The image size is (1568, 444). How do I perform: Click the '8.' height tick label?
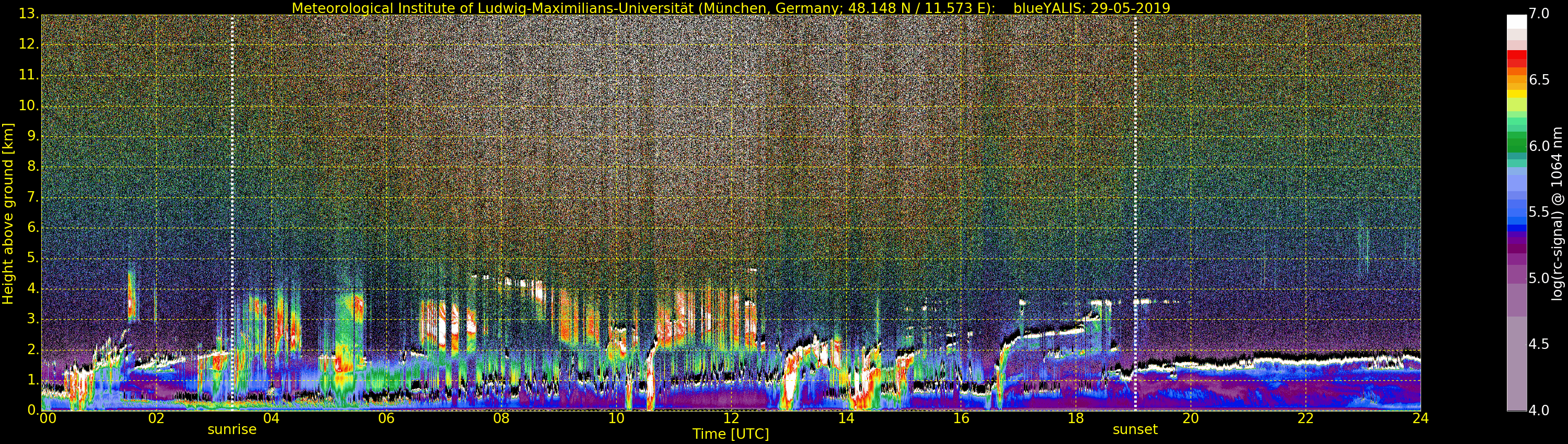pos(33,166)
